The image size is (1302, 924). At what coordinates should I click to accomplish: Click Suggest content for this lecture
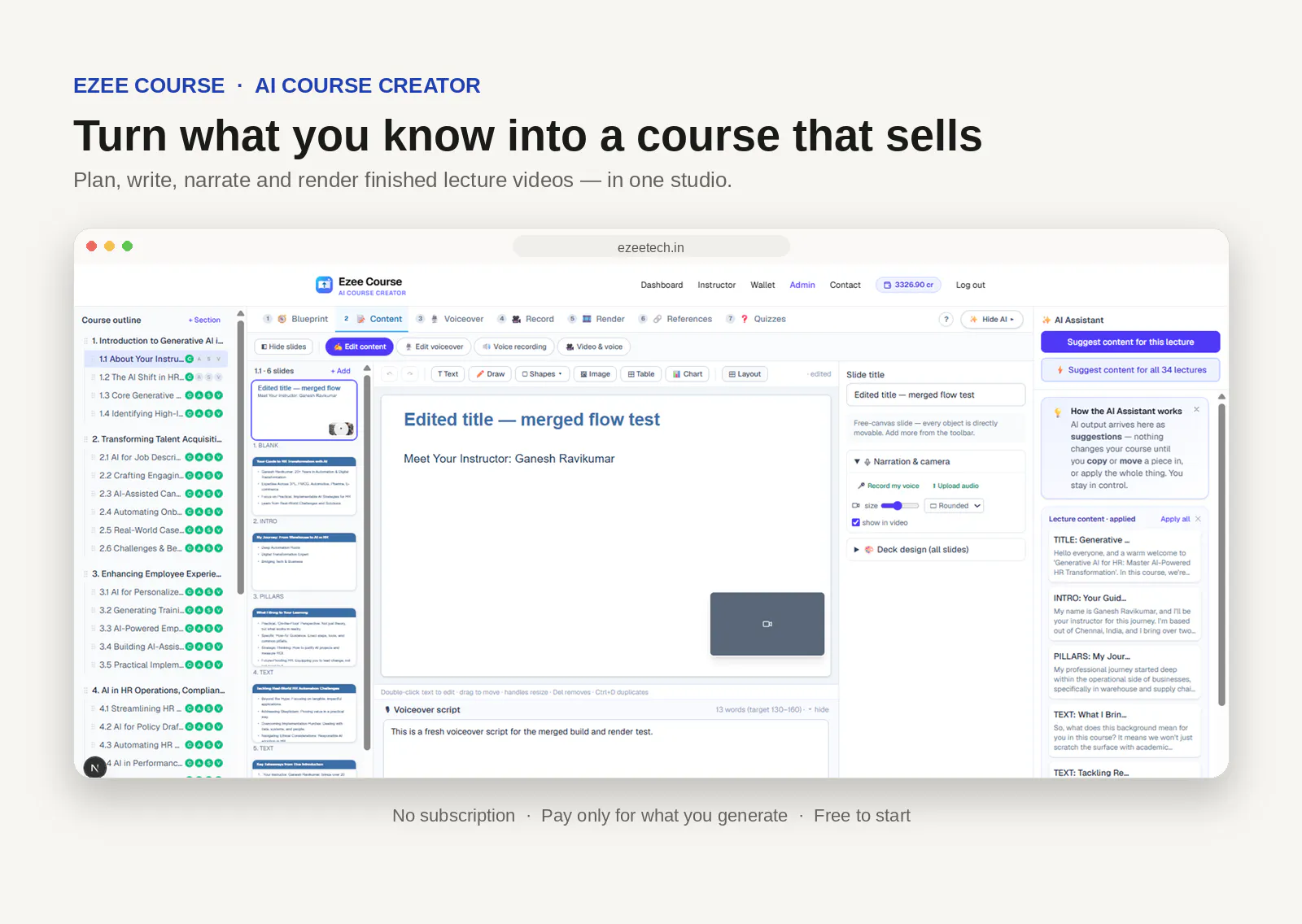pos(1130,342)
